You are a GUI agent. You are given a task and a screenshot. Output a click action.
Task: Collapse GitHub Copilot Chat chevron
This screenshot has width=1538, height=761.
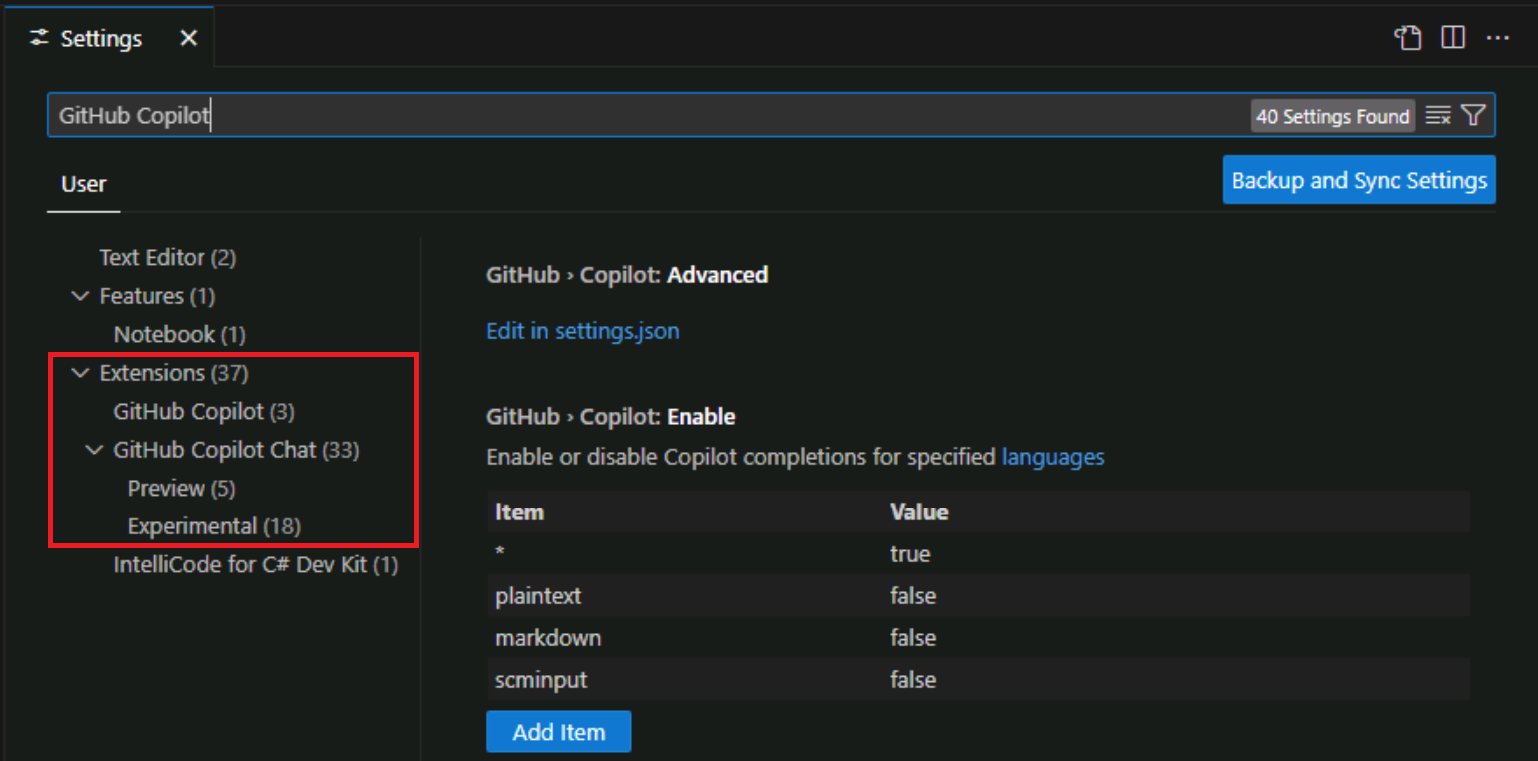pos(95,450)
